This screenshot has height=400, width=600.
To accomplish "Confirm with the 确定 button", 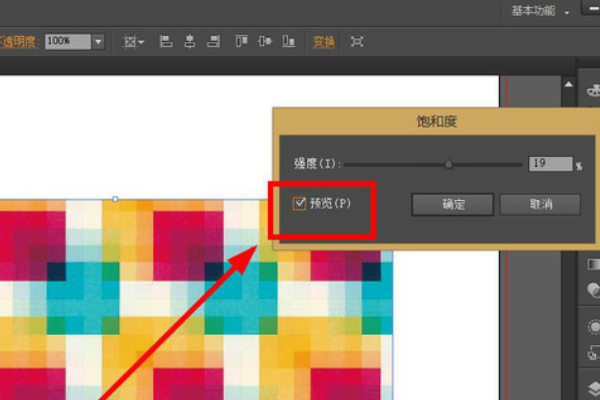I will [453, 204].
